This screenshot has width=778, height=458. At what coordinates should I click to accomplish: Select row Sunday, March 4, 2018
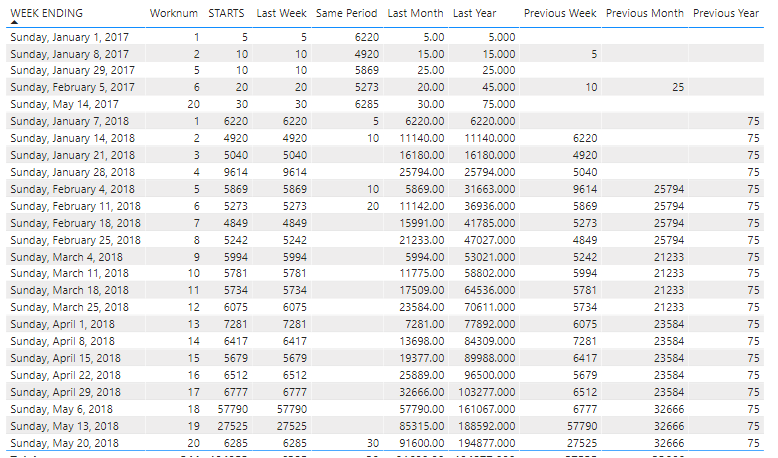point(385,257)
